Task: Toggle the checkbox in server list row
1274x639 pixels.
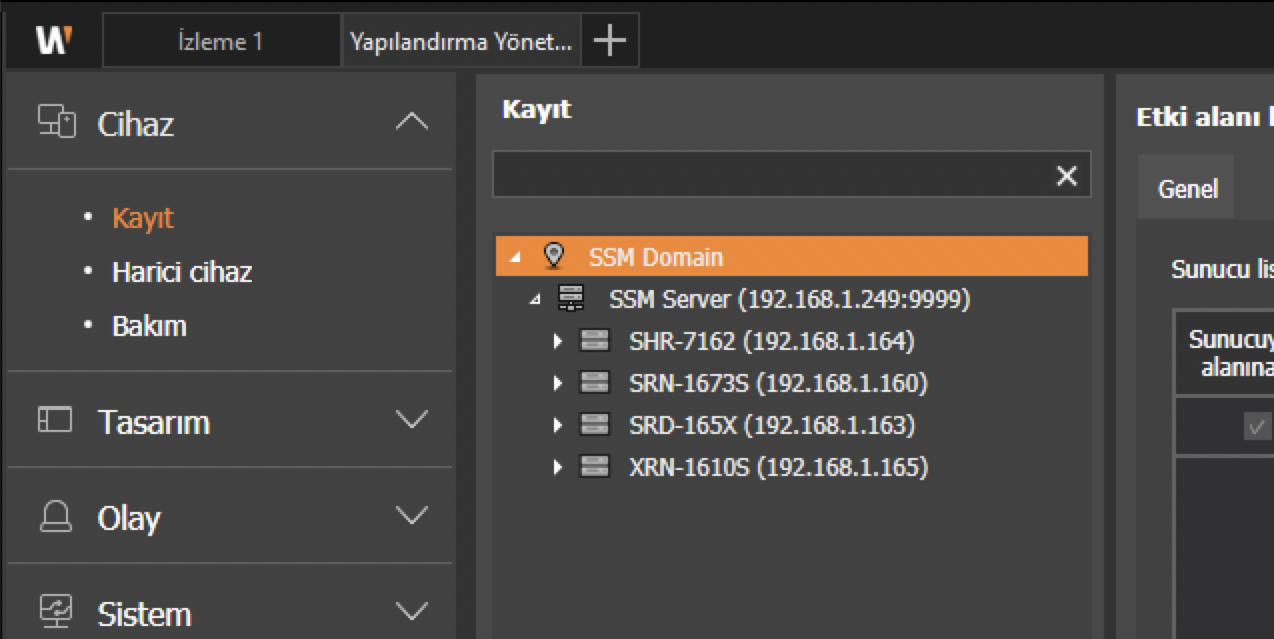Action: [1256, 427]
